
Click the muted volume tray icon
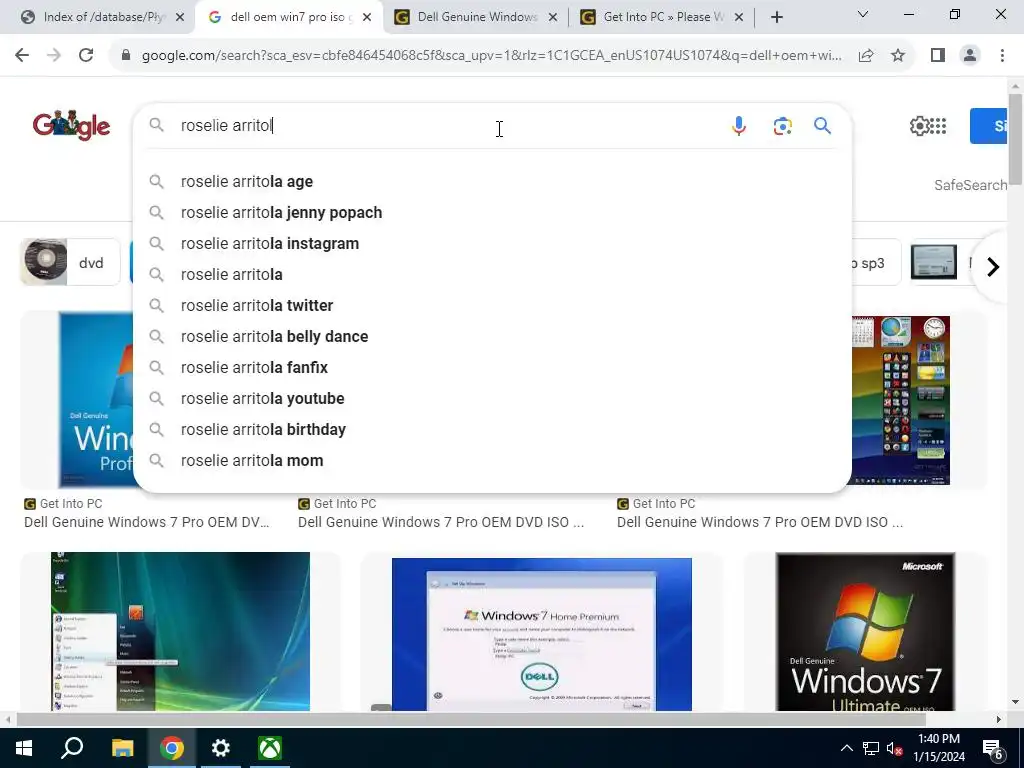coord(895,748)
